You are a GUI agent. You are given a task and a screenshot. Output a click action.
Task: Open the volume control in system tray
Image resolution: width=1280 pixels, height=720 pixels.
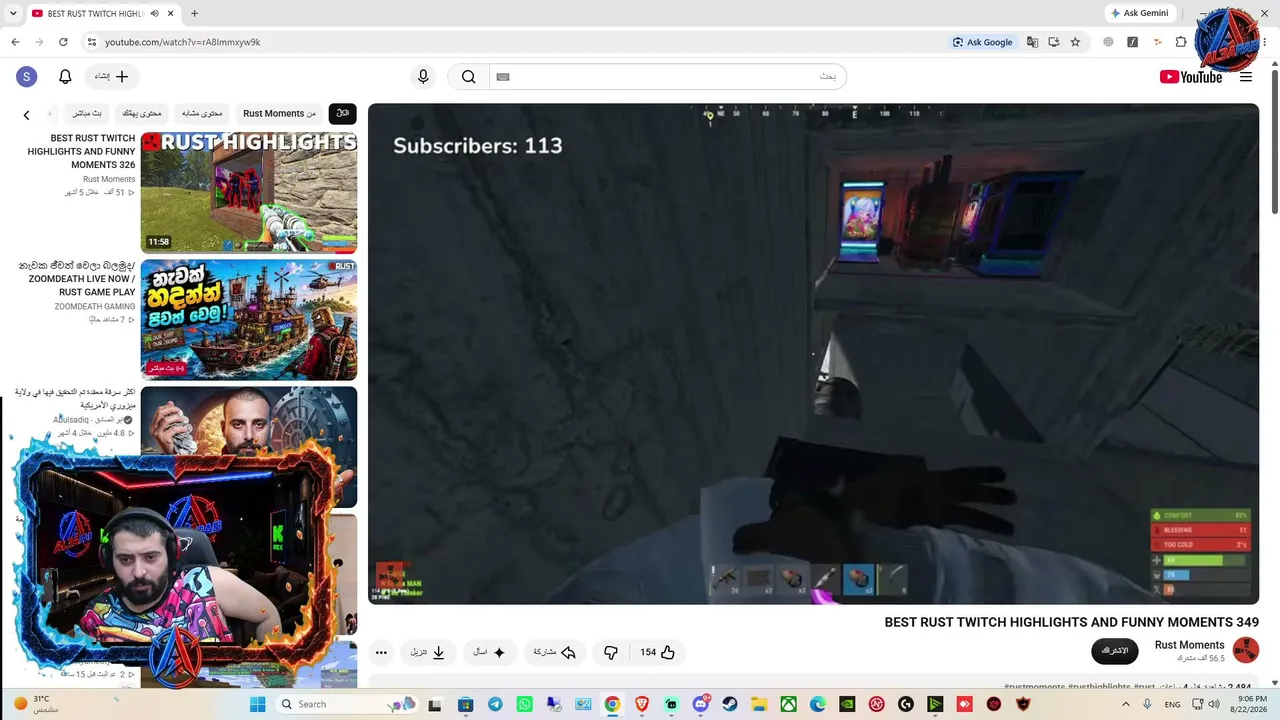click(x=1214, y=704)
